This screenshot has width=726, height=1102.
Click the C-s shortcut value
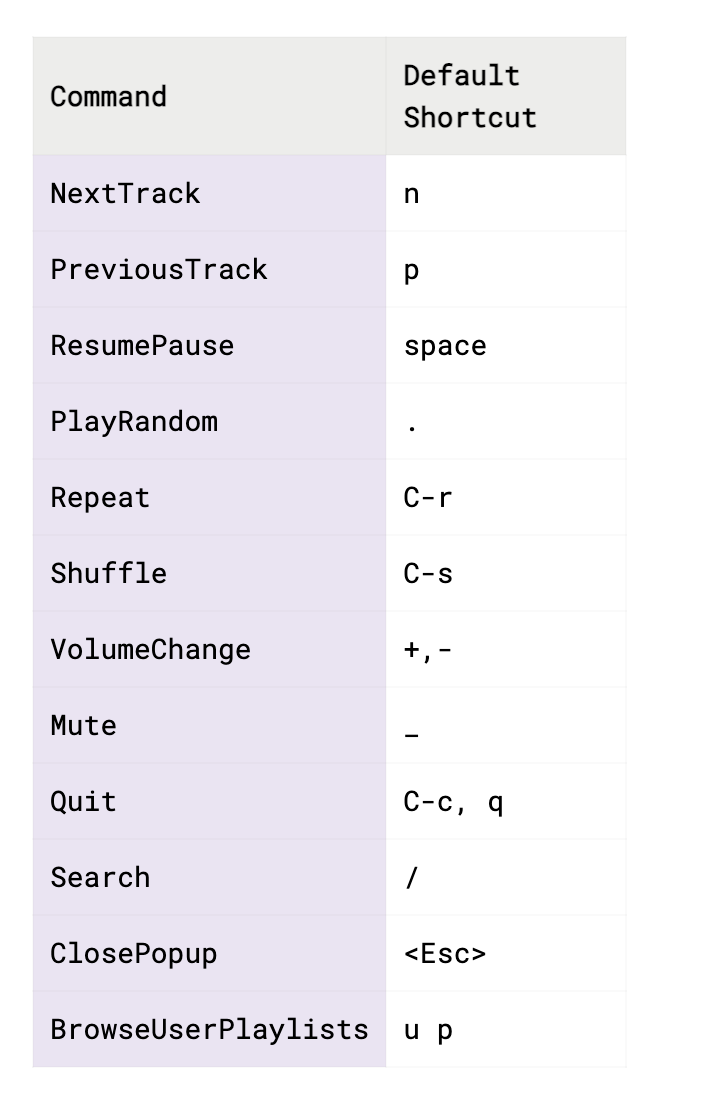click(x=428, y=573)
